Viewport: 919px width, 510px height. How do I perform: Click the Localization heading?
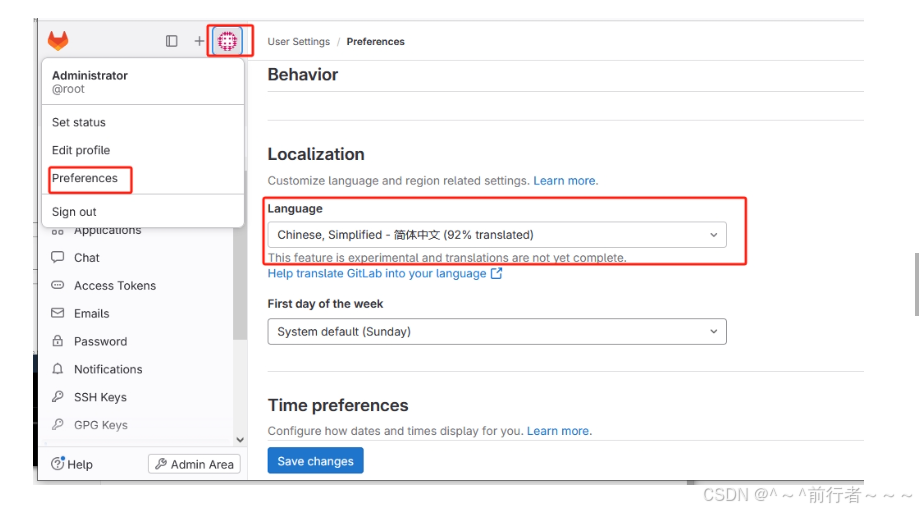[x=316, y=154]
